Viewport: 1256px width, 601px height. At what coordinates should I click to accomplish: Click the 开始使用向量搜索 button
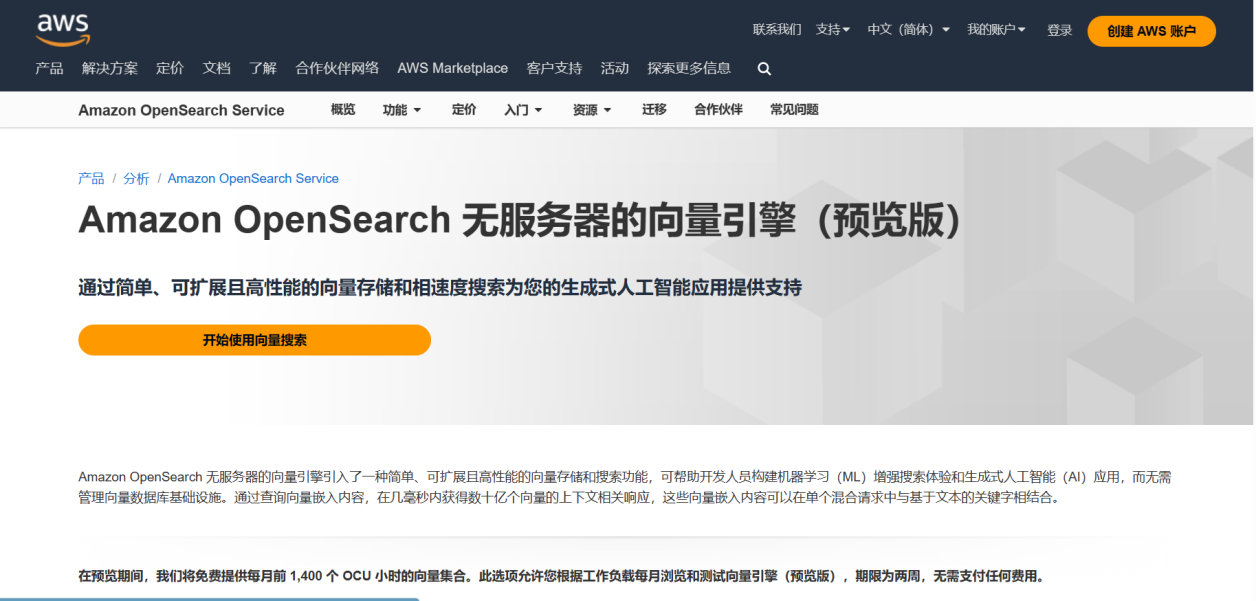coord(254,340)
